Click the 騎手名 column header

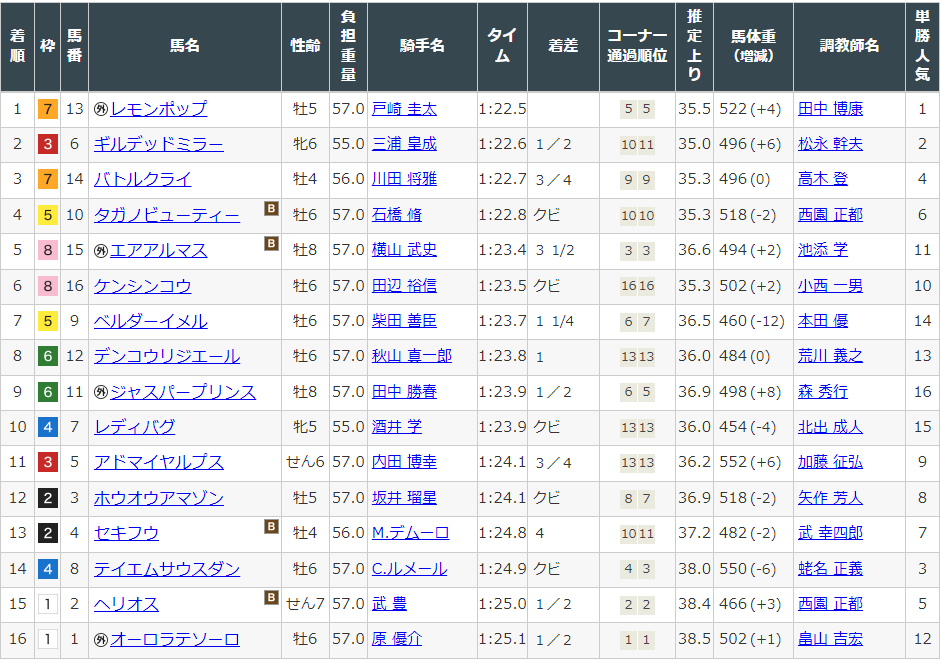(x=422, y=46)
